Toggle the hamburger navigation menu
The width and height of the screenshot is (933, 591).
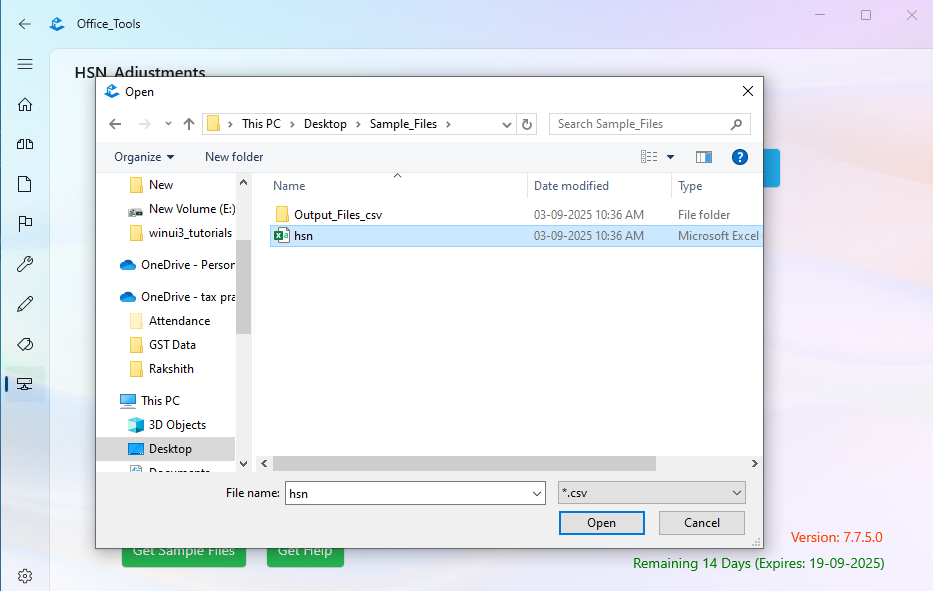click(25, 64)
